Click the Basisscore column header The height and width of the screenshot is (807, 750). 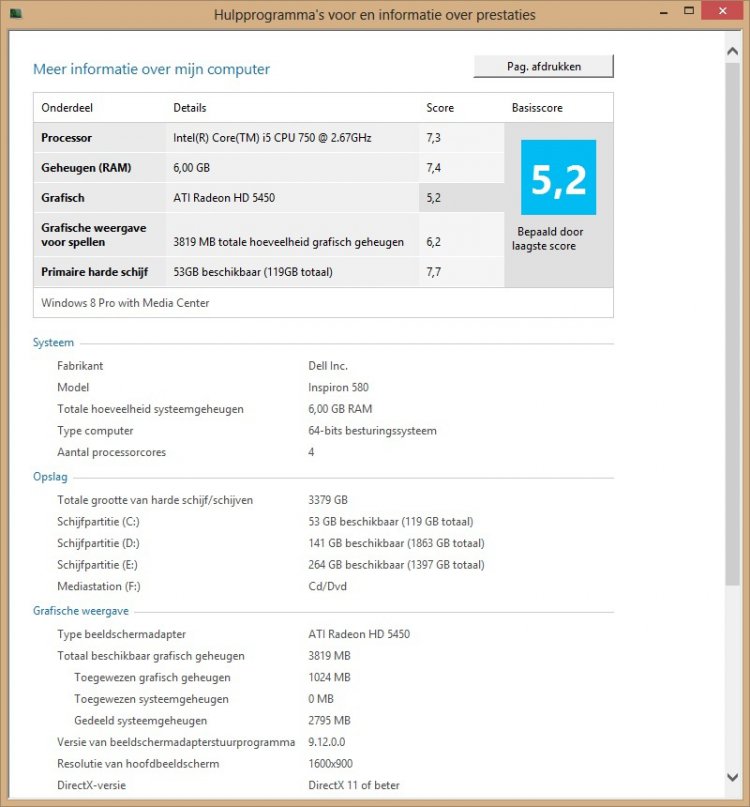[x=537, y=108]
